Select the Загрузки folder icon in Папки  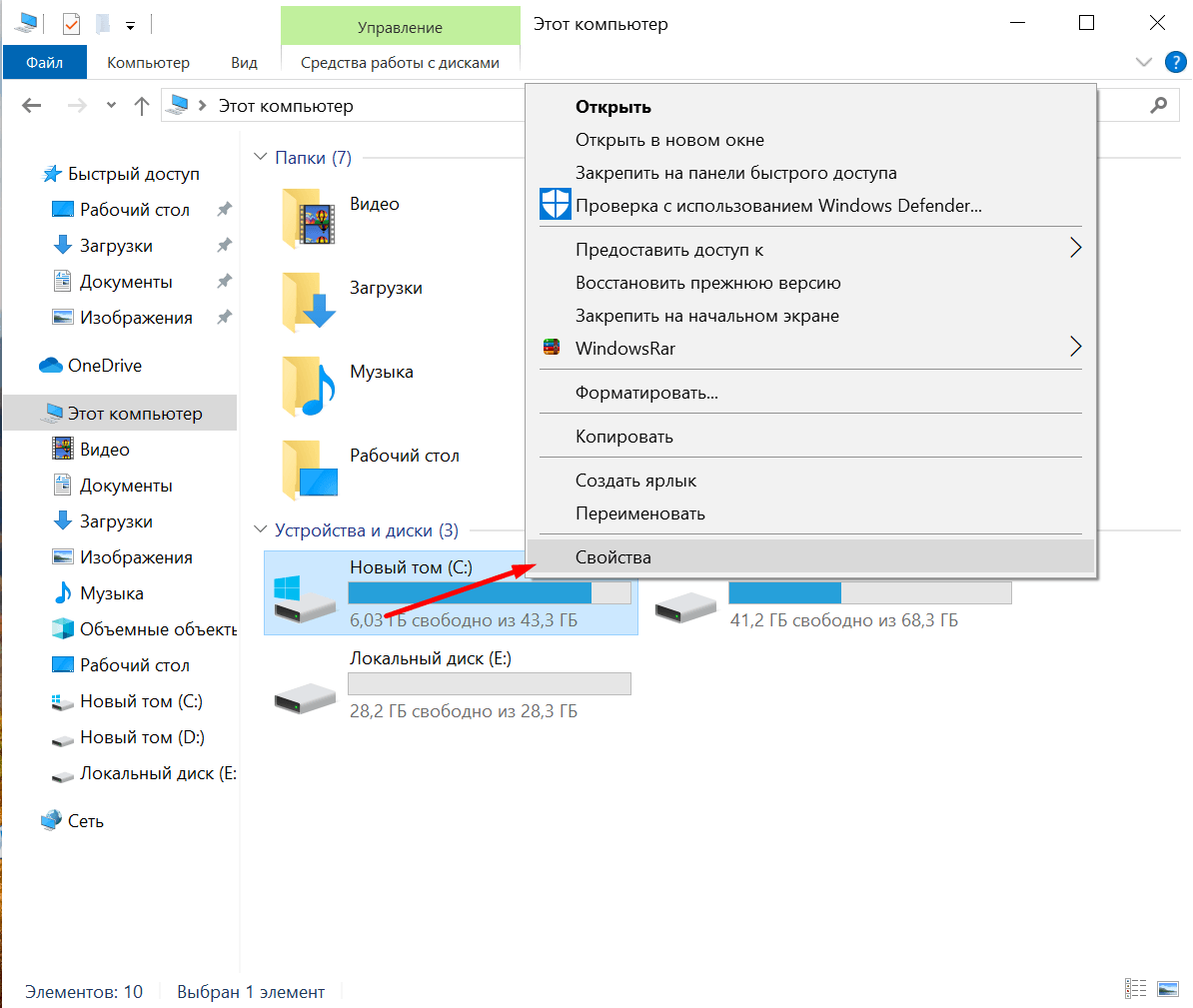pyautogui.click(x=308, y=302)
